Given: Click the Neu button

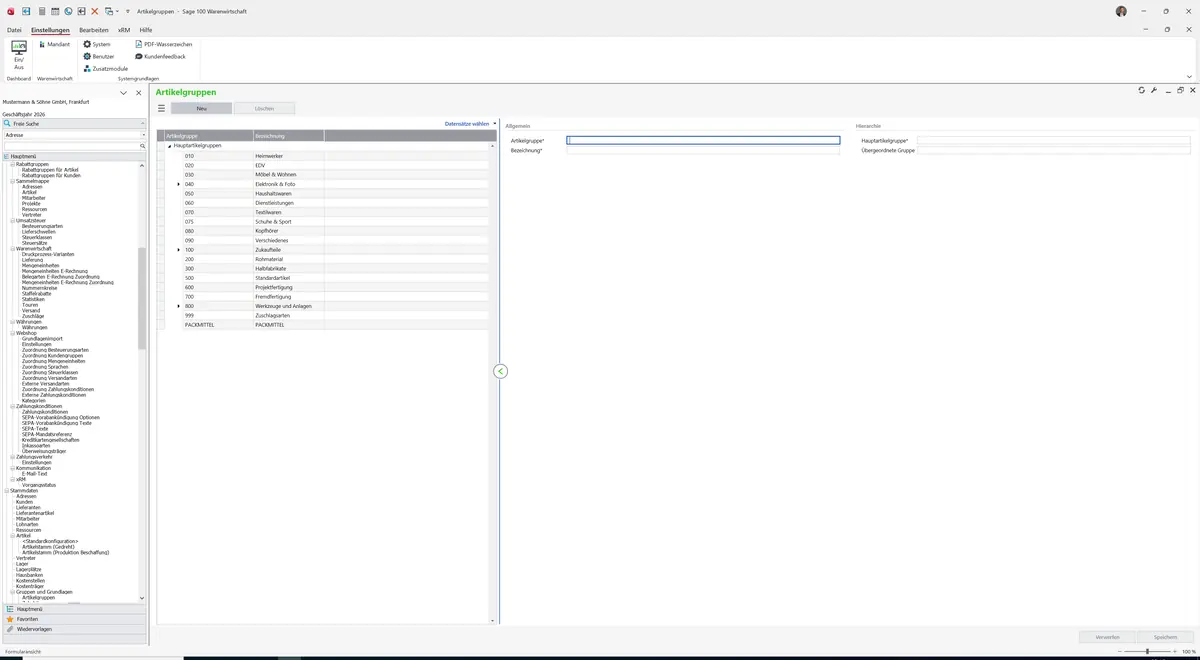Looking at the screenshot, I should (201, 108).
